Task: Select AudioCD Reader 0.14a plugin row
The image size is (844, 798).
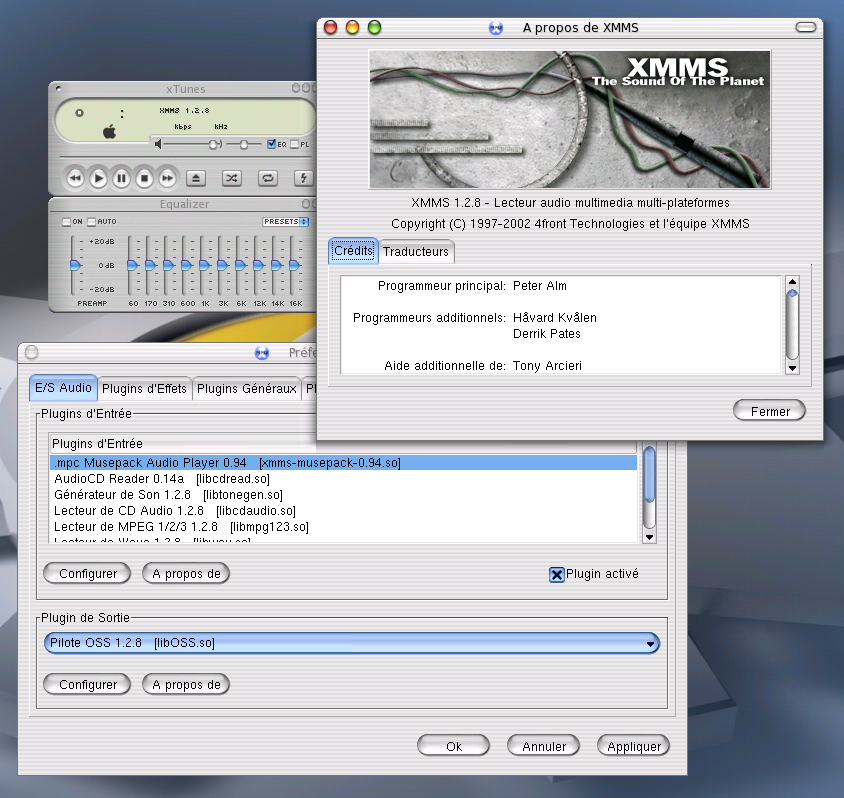Action: (343, 479)
